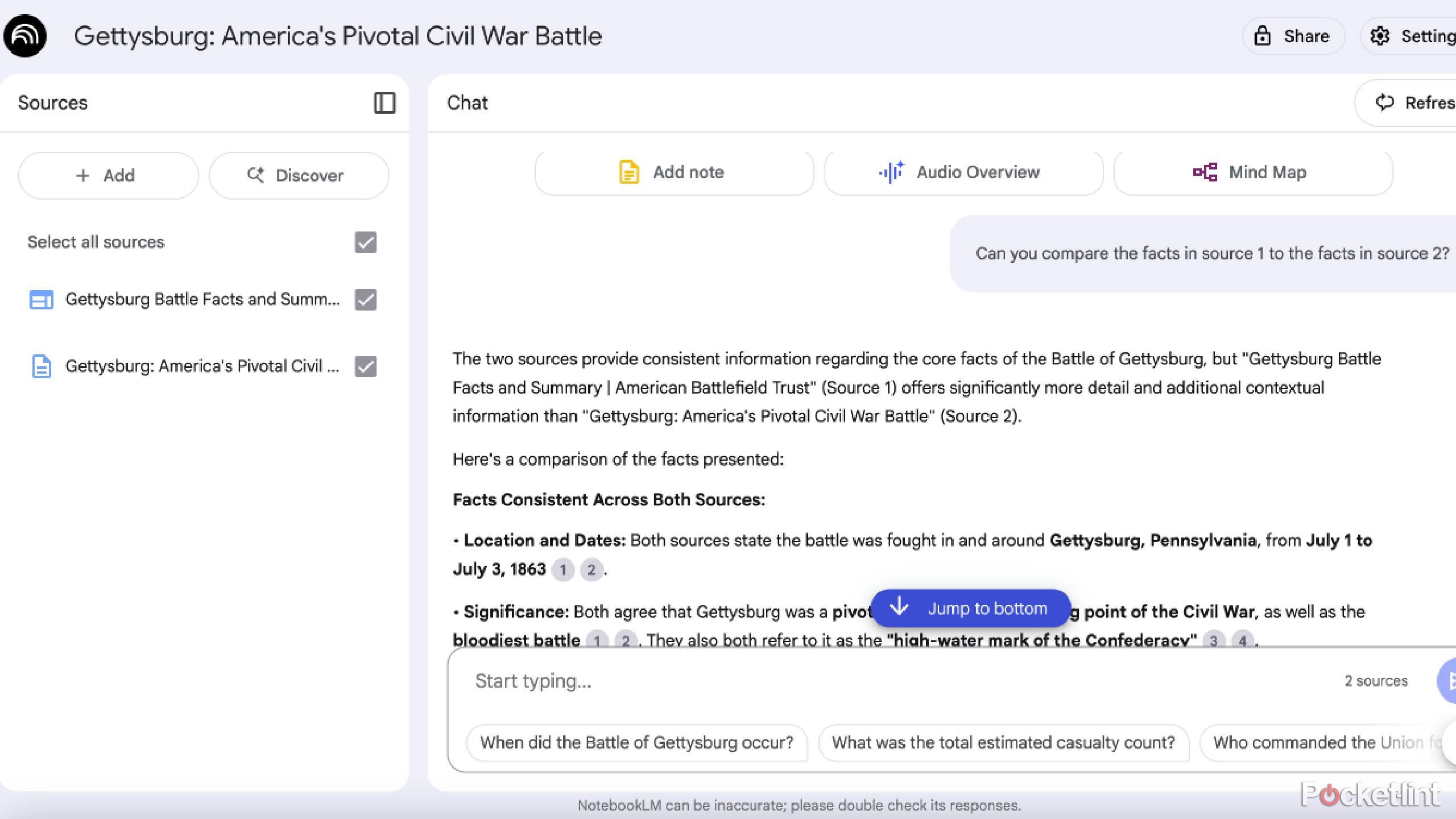Uncheck Gettysburg Battle Facts and Summ... source
This screenshot has width=1456, height=819.
366,300
